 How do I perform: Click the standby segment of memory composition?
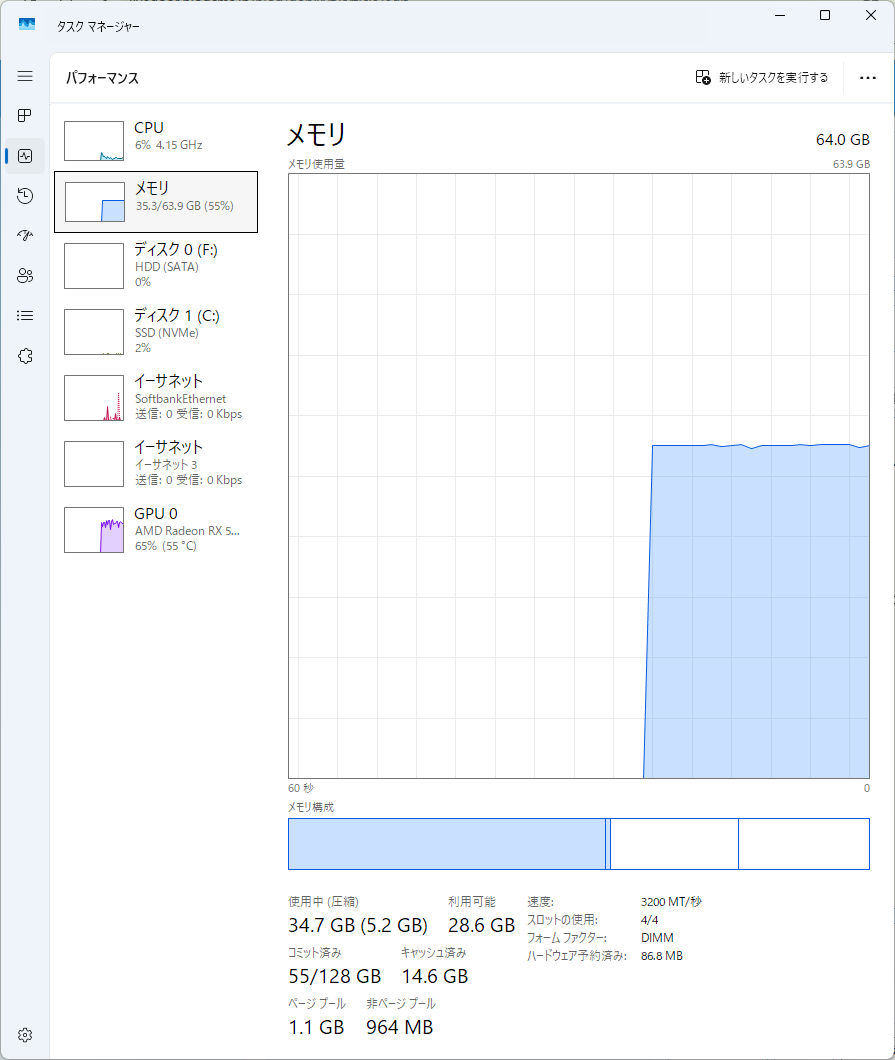(674, 844)
